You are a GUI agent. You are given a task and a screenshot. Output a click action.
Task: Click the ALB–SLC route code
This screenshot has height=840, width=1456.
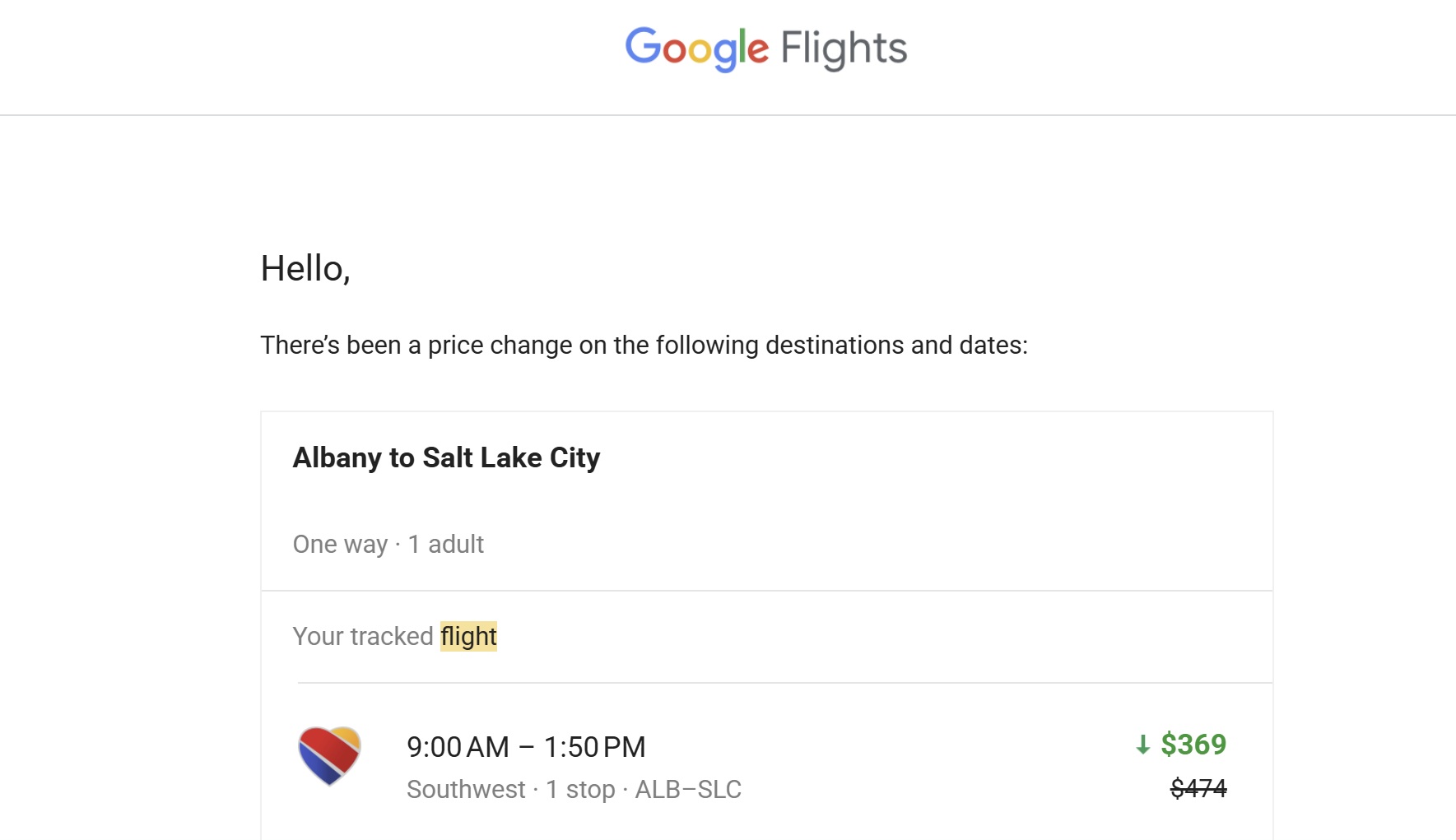tap(688, 789)
